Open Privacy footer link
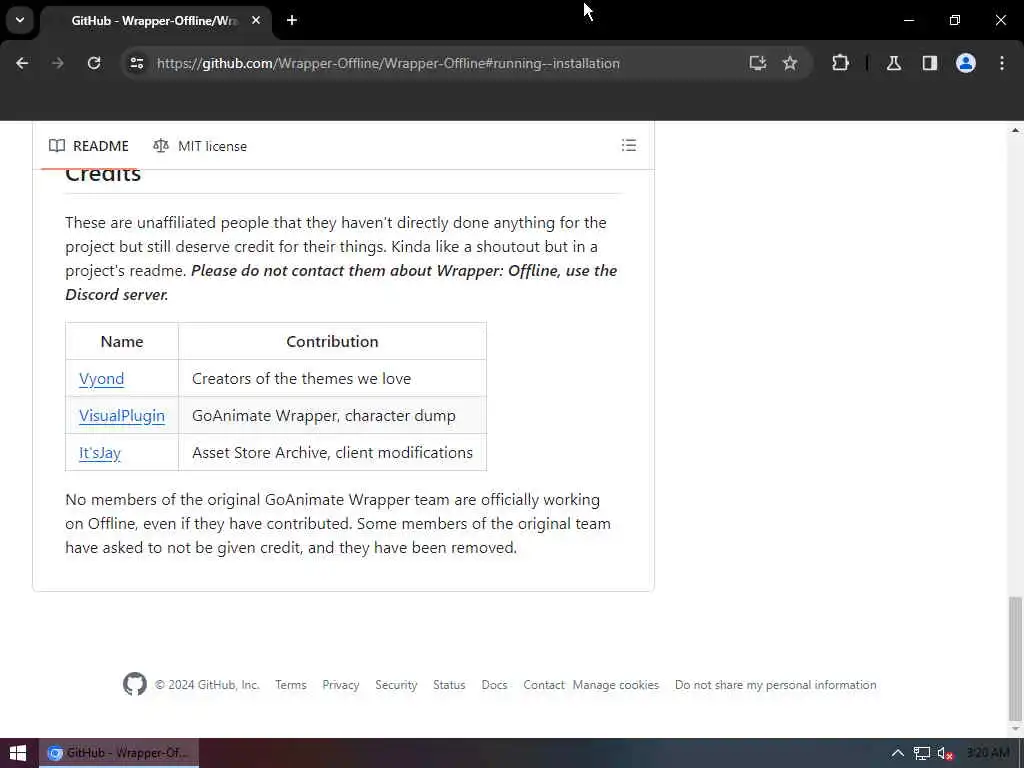Image resolution: width=1024 pixels, height=768 pixels. [341, 684]
